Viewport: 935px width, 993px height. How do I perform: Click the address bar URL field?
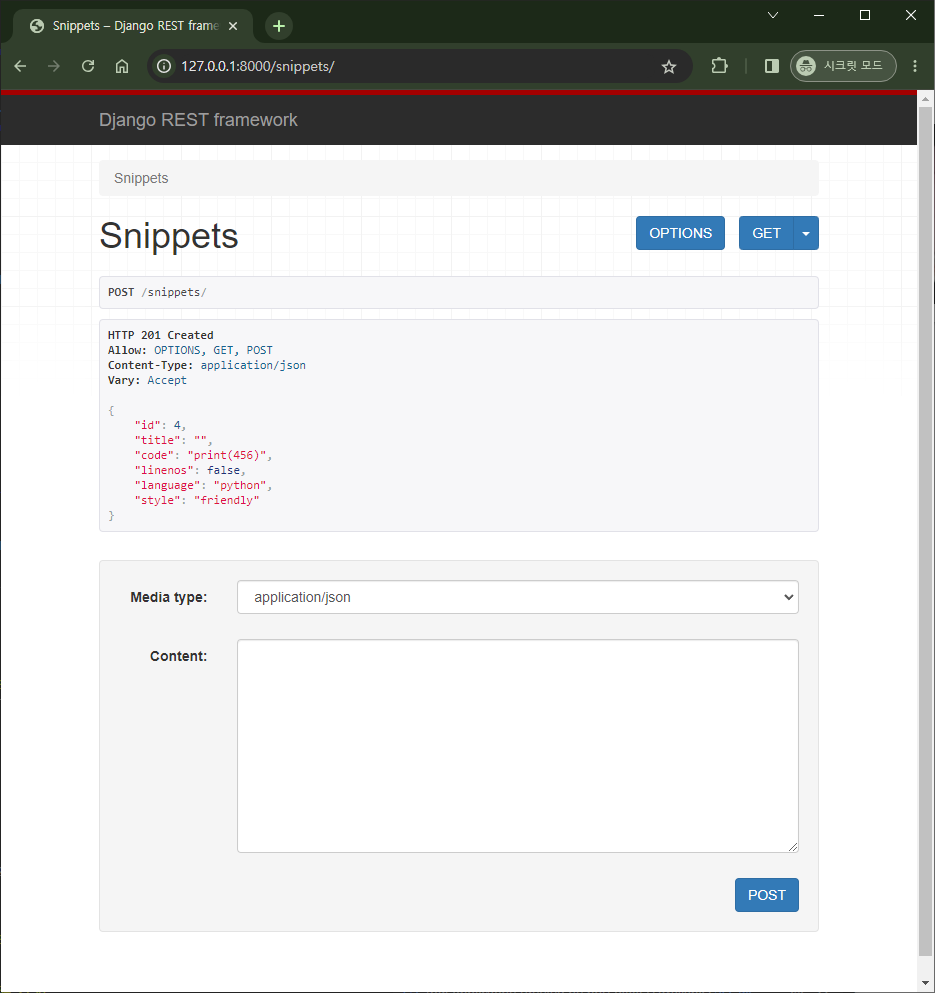click(418, 66)
